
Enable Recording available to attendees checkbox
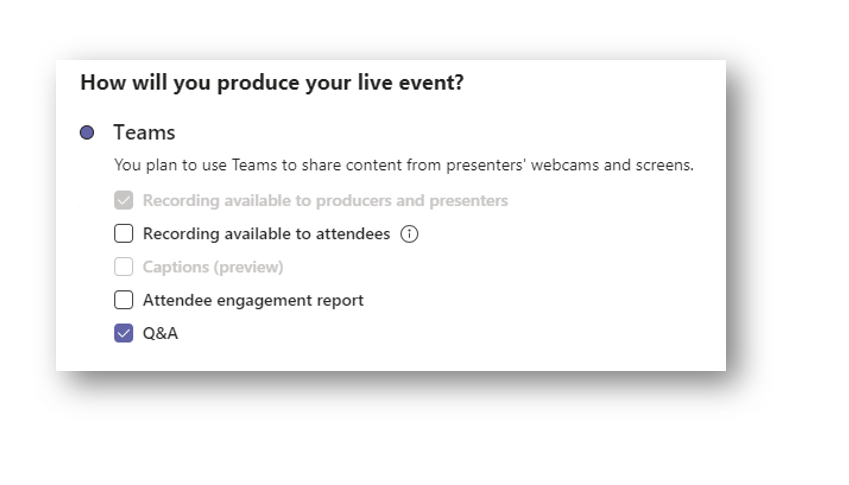point(123,234)
